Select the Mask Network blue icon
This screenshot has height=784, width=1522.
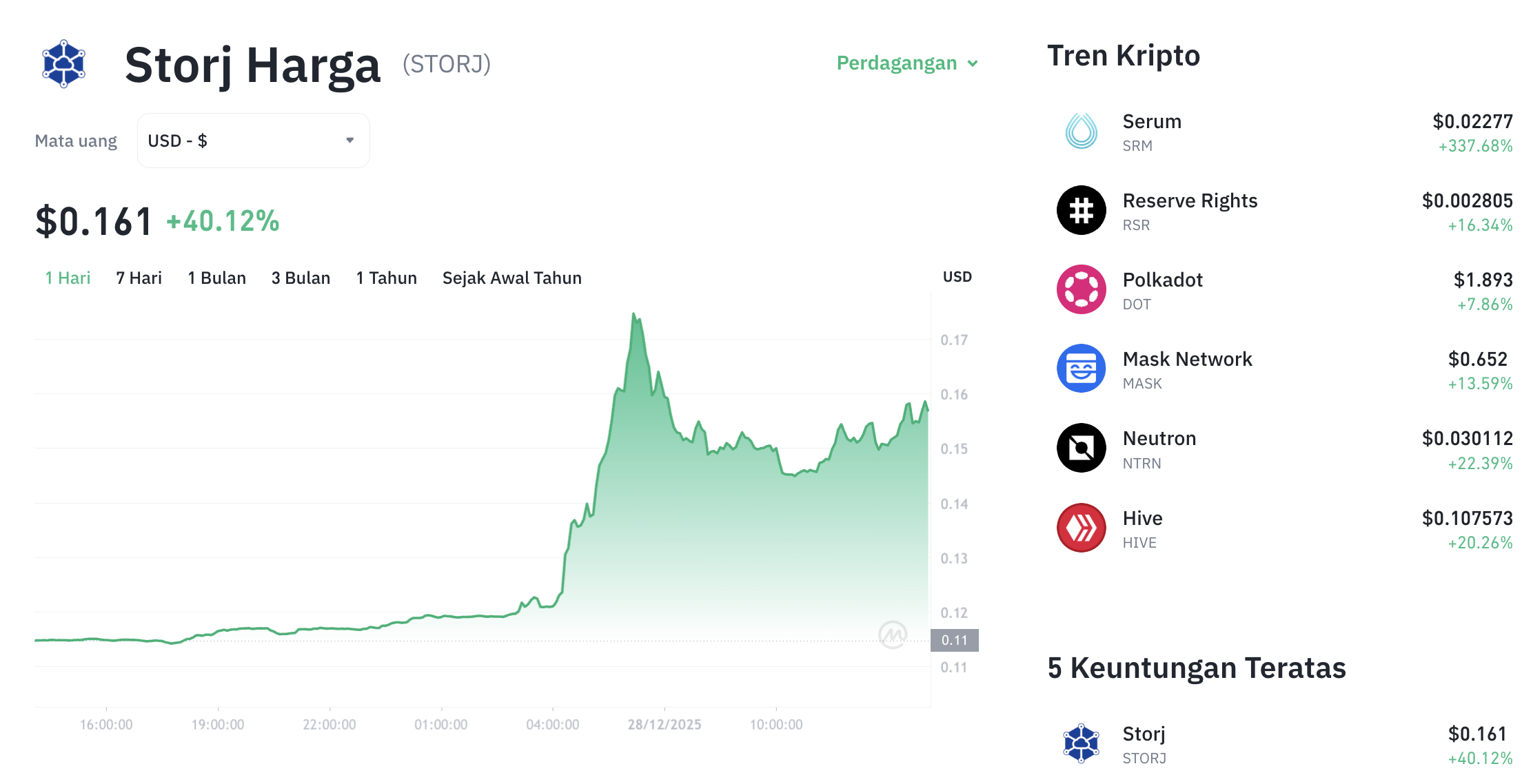1081,369
